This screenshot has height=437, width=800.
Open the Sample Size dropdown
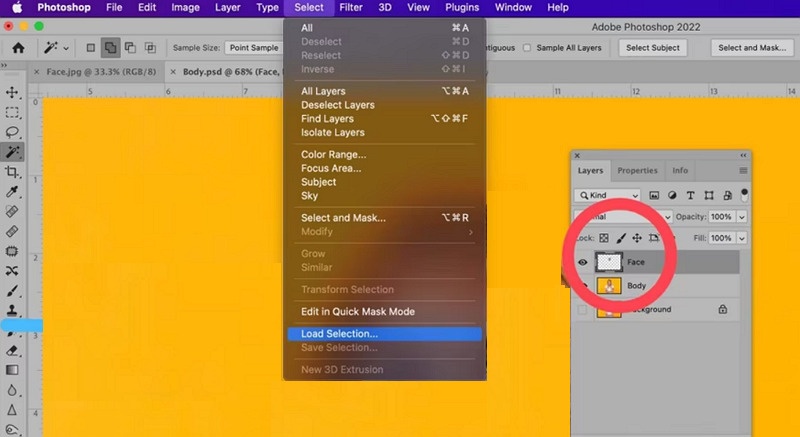(254, 47)
